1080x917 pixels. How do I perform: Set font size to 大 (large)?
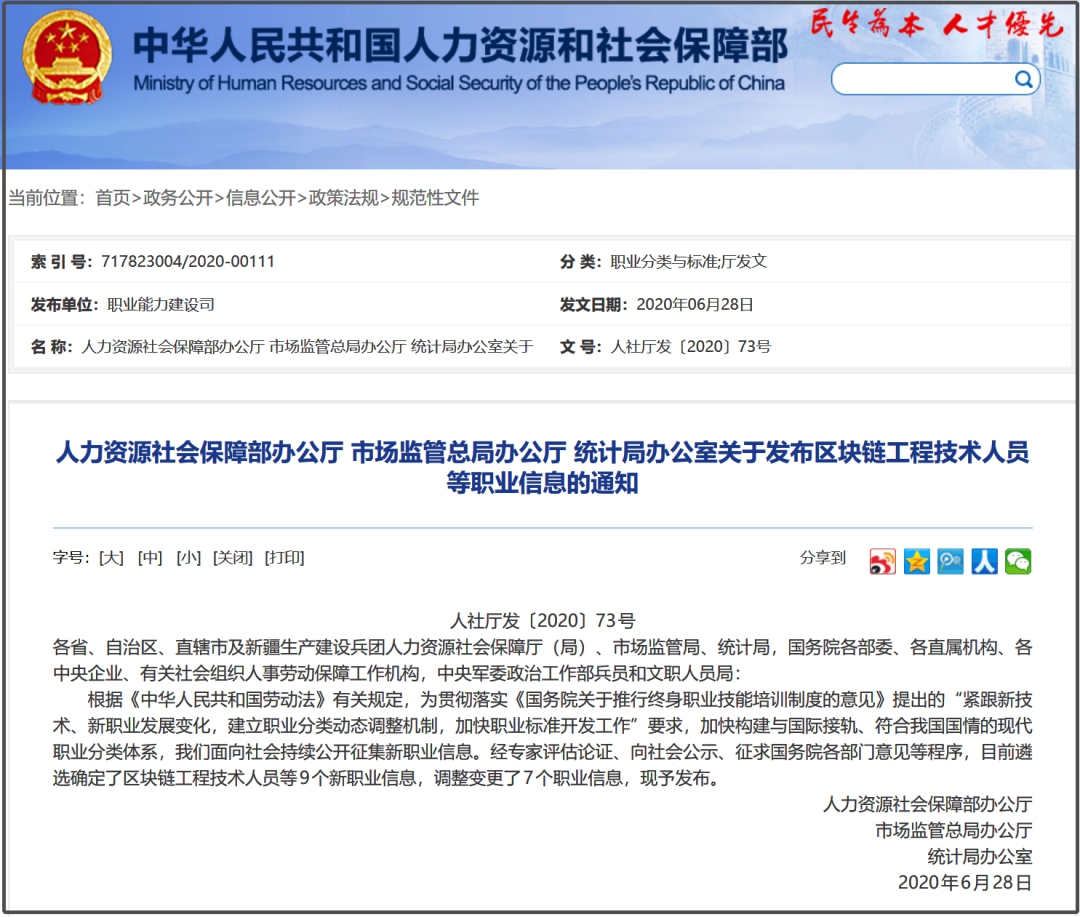click(x=111, y=558)
